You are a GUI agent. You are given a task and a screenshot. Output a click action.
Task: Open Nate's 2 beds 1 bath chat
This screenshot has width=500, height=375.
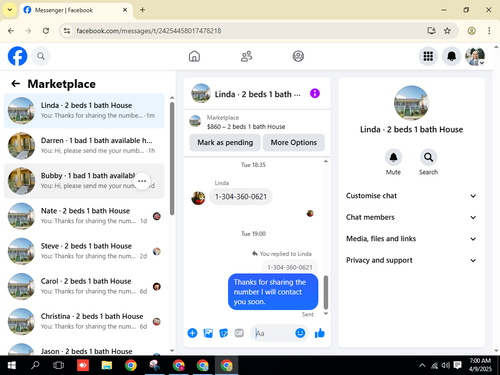[84, 216]
